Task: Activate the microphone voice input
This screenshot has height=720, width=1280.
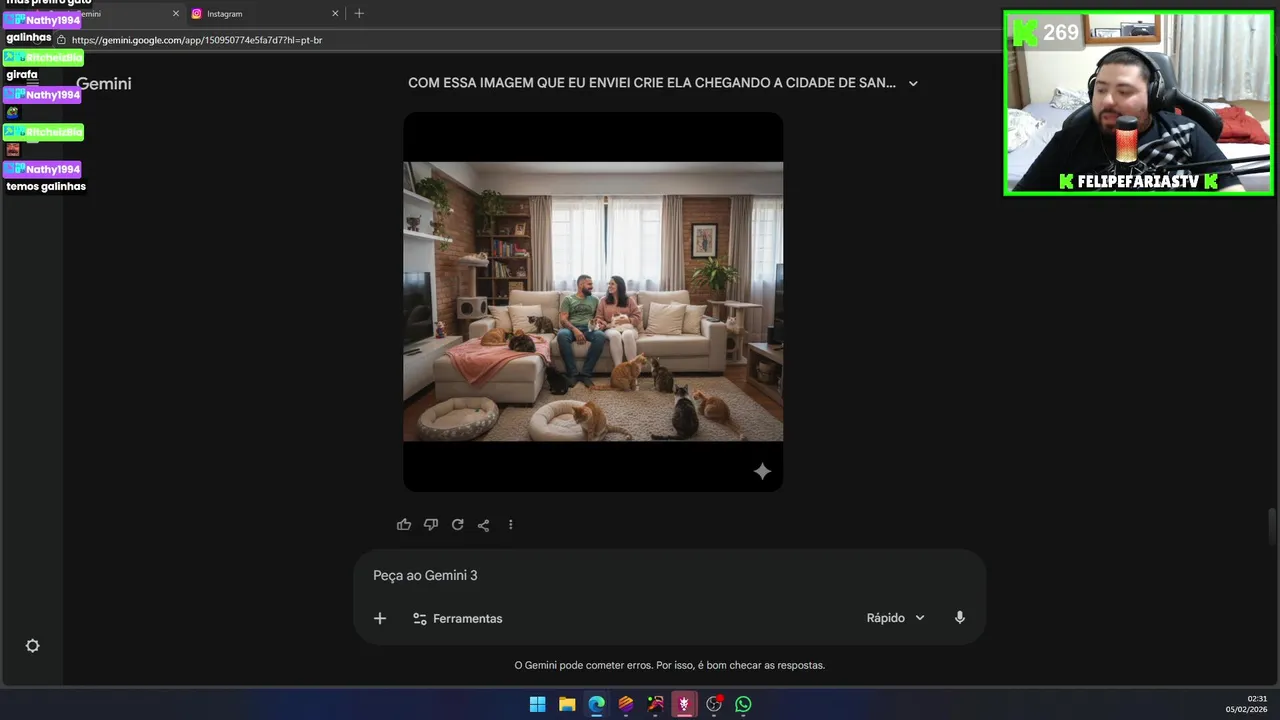Action: coord(960,618)
